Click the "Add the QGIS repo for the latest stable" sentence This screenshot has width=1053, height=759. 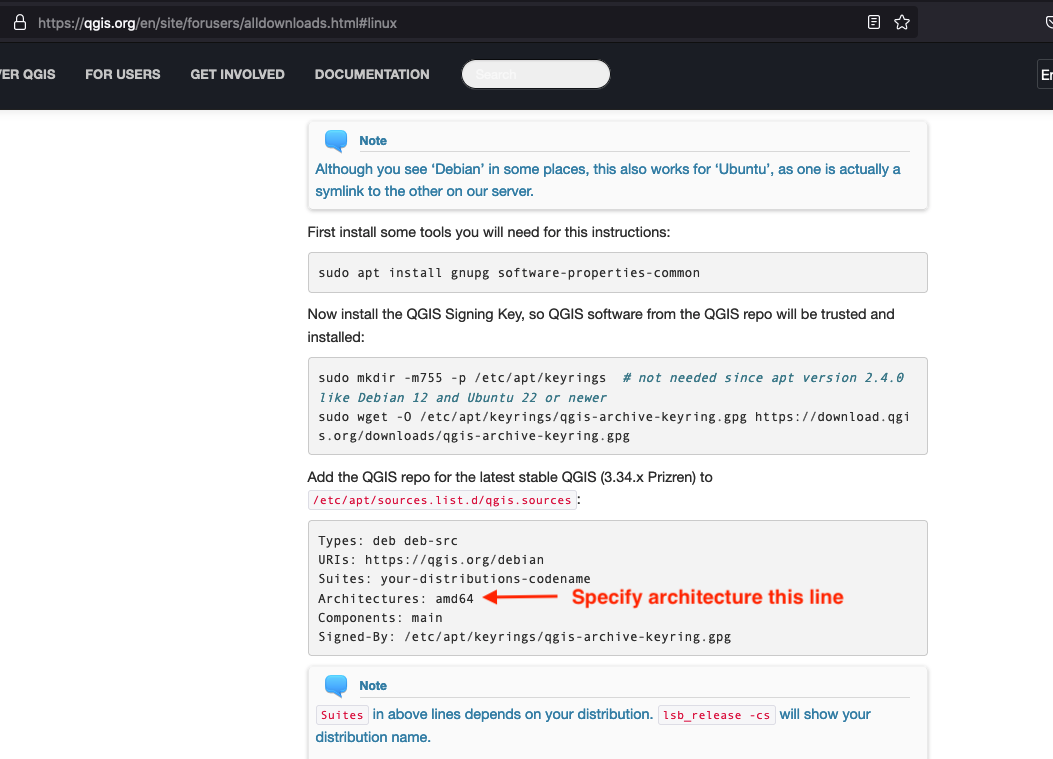pyautogui.click(x=510, y=478)
